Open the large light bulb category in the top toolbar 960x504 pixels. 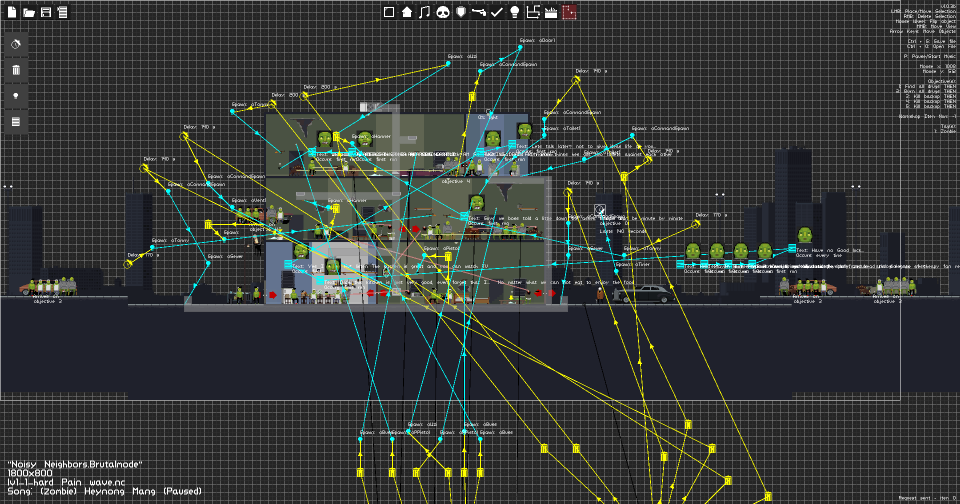click(x=515, y=12)
